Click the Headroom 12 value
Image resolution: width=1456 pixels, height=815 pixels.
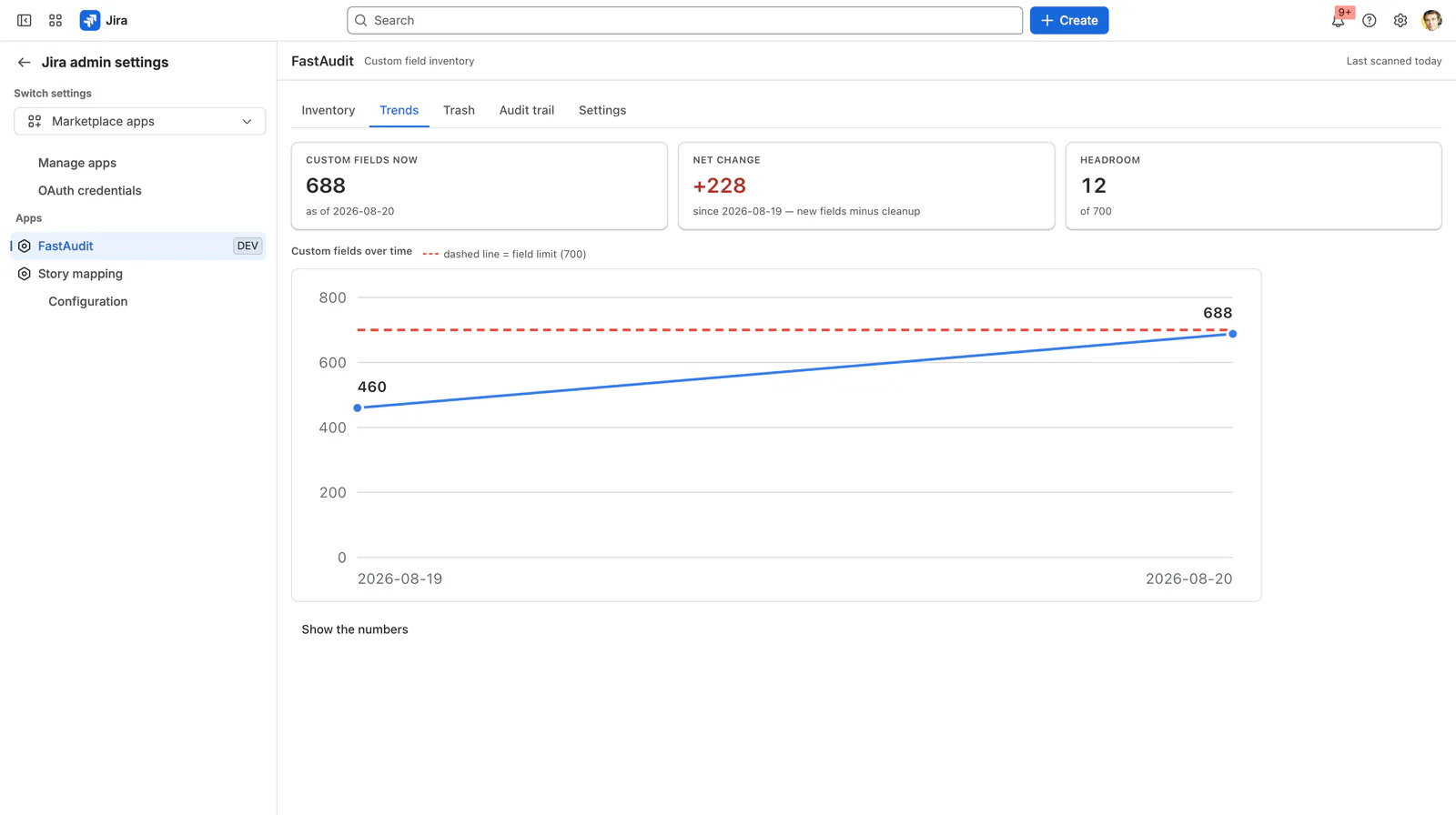click(x=1093, y=186)
